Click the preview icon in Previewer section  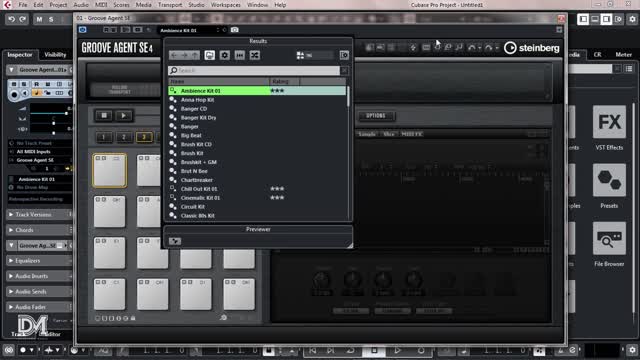click(x=175, y=241)
